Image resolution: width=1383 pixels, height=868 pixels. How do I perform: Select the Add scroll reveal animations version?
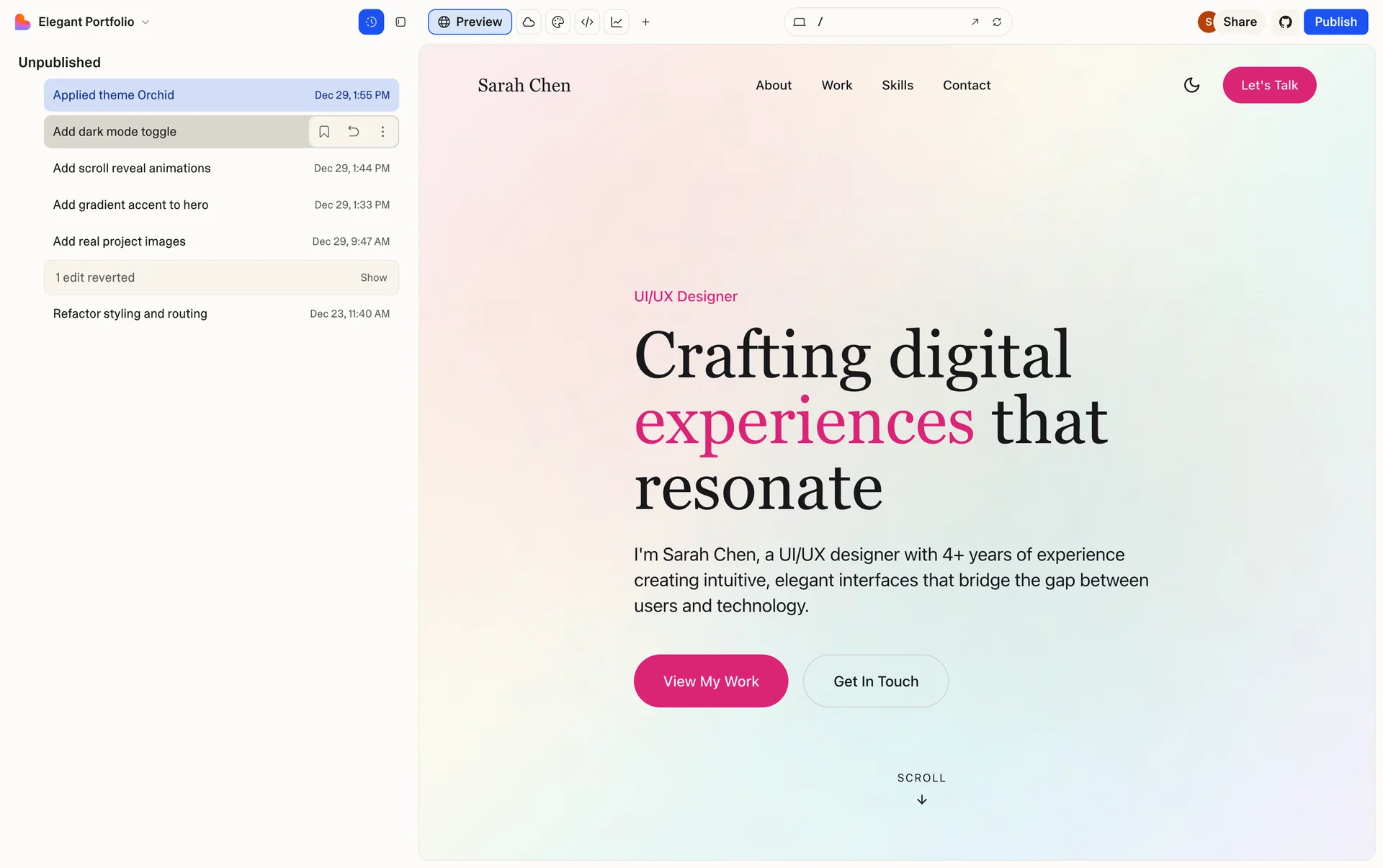click(221, 168)
